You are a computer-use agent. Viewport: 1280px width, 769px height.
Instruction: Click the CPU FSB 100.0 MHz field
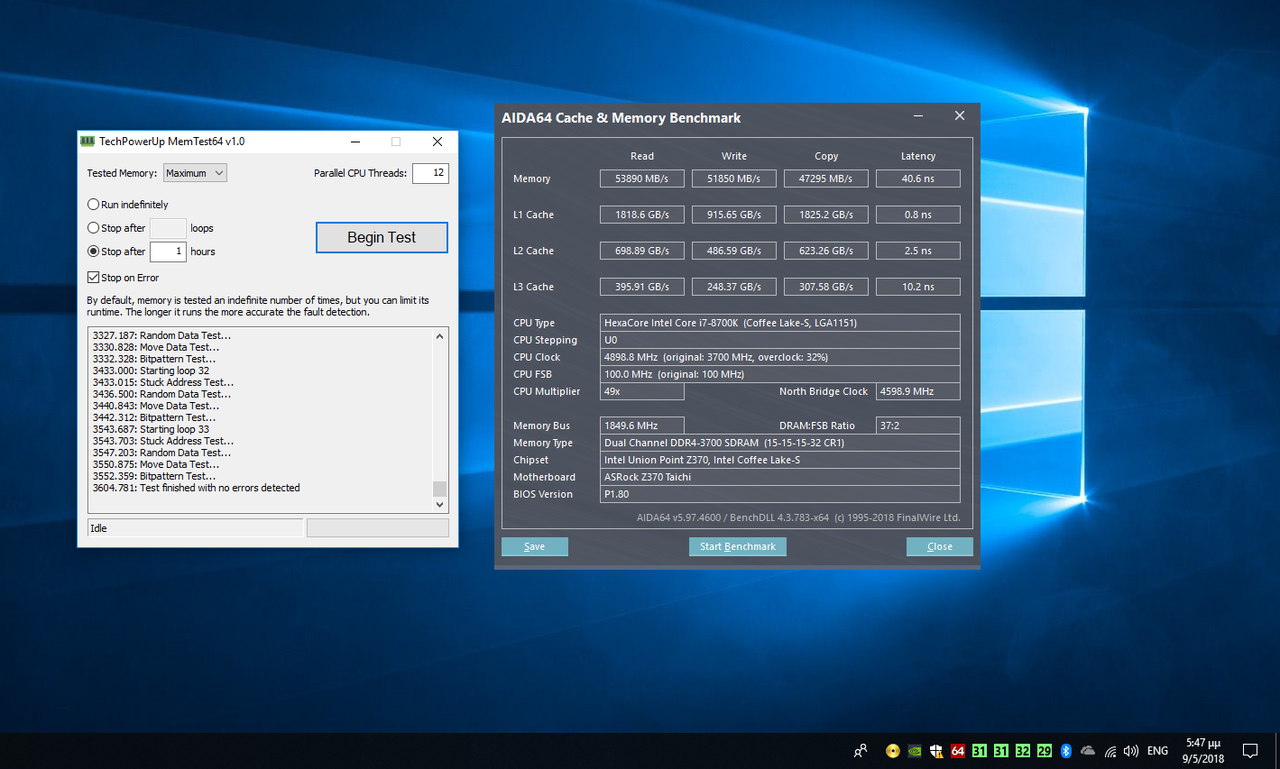pyautogui.click(x=780, y=374)
